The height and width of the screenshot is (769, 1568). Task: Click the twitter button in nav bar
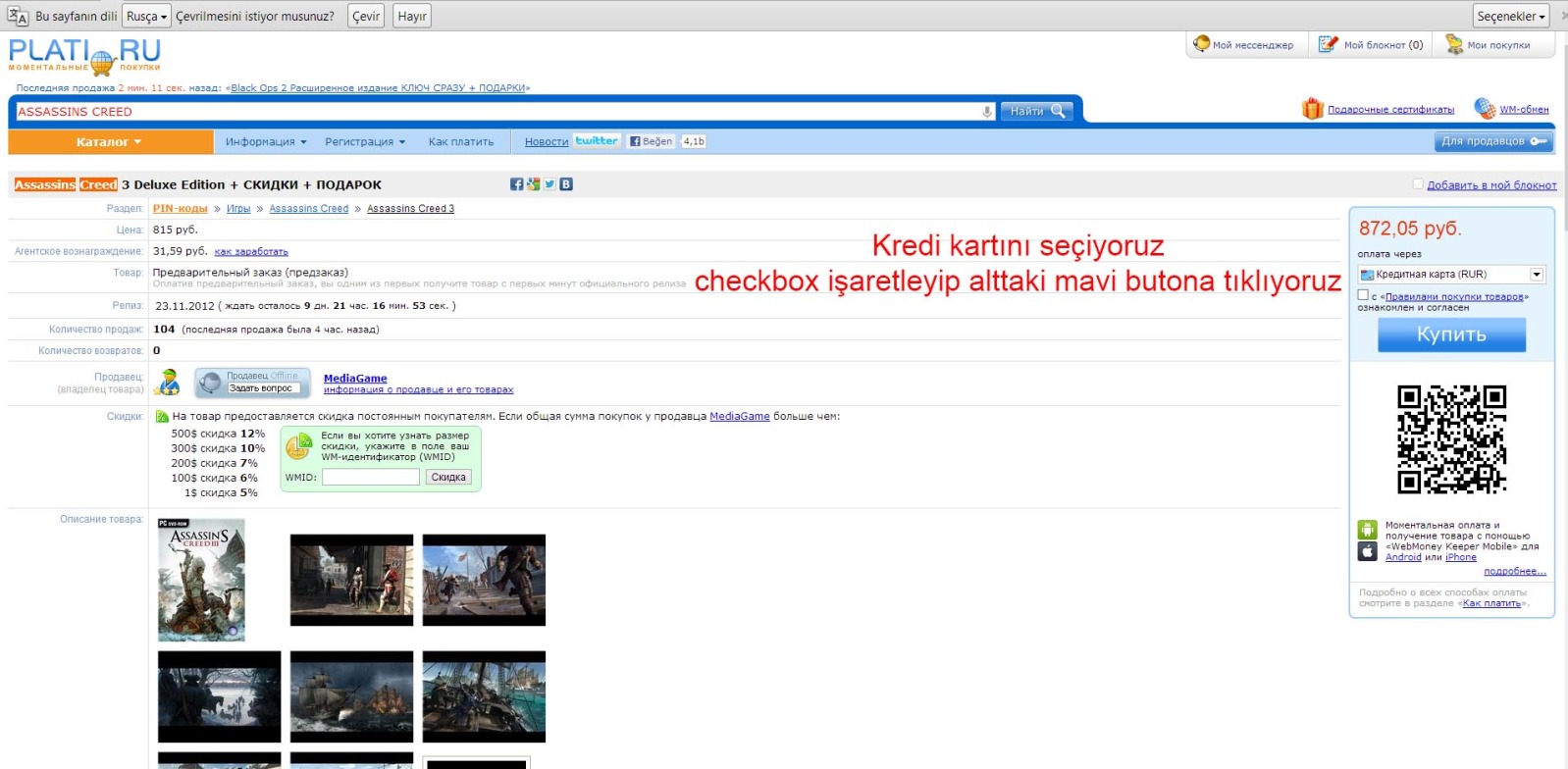597,141
